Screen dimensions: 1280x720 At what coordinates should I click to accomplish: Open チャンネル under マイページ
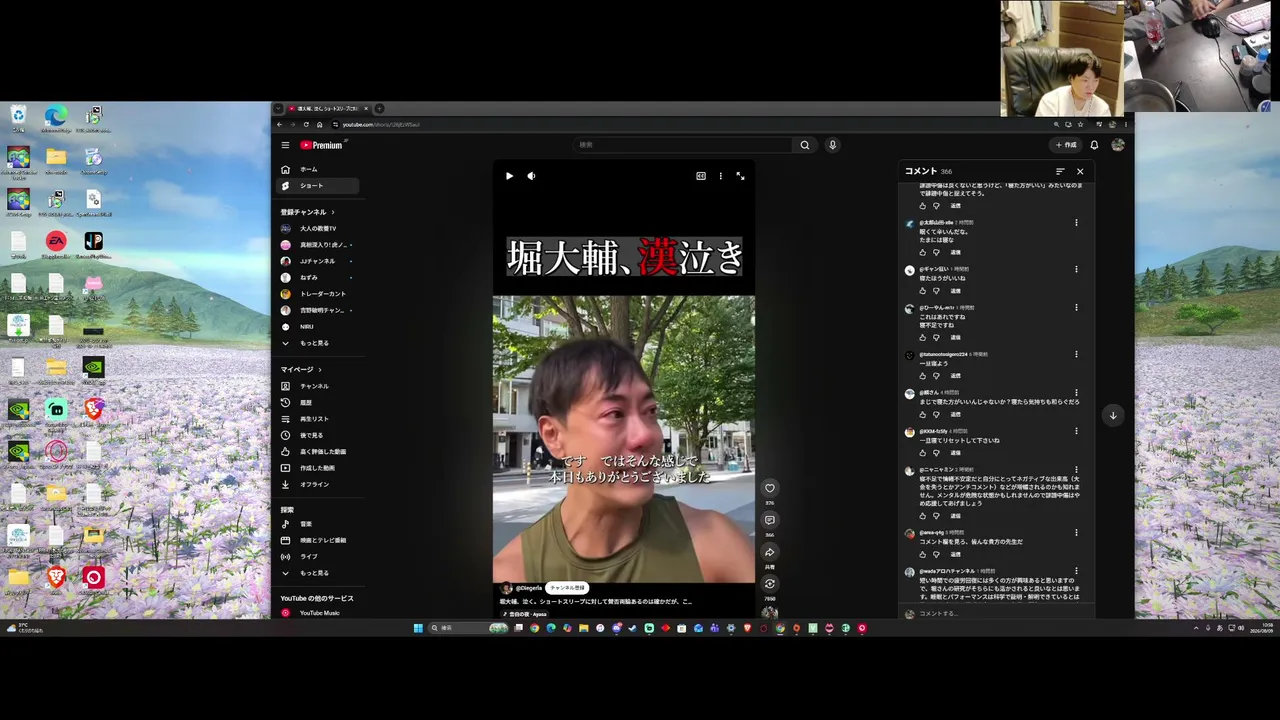pyautogui.click(x=316, y=386)
